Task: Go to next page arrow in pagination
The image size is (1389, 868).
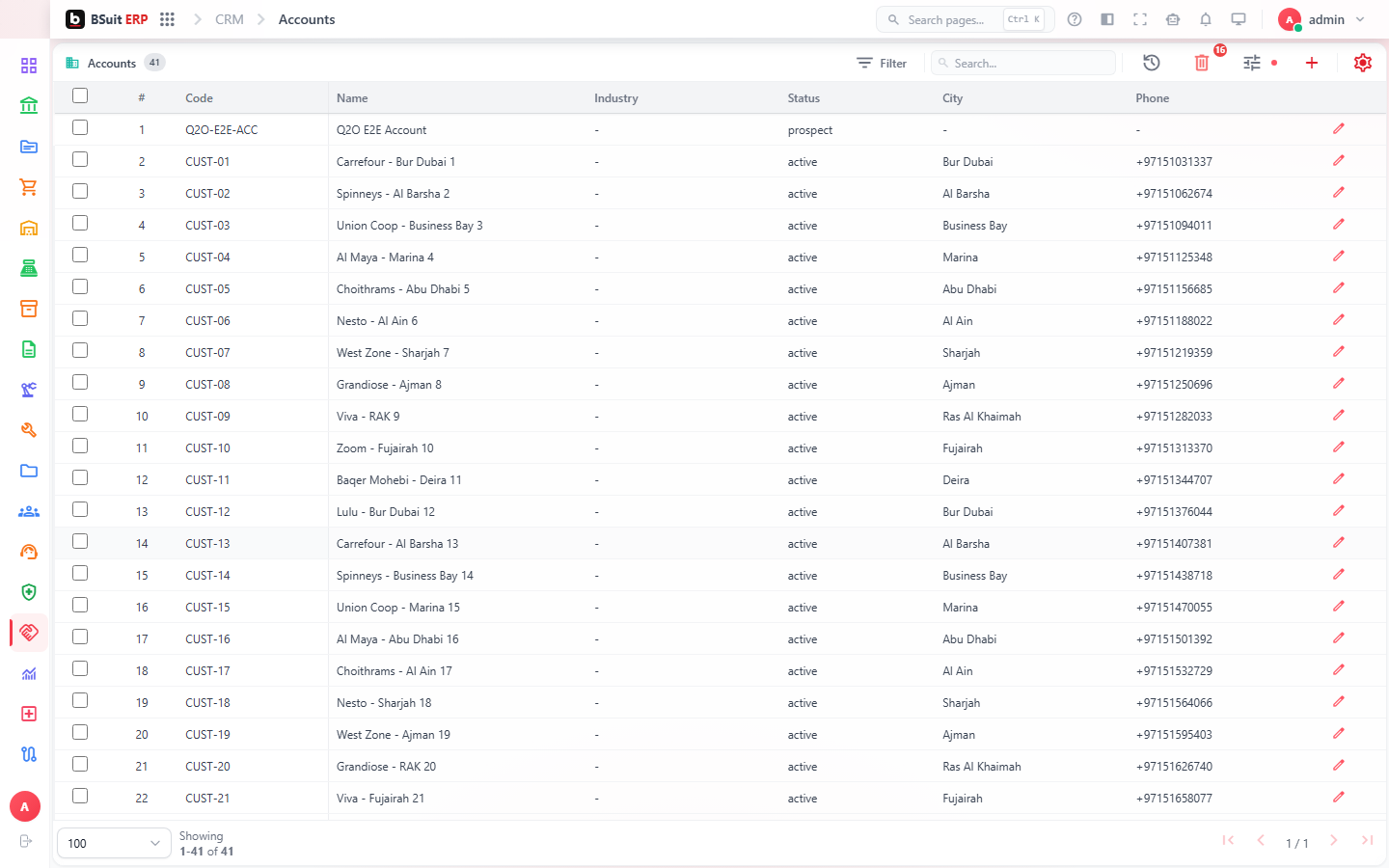Action: click(1334, 841)
